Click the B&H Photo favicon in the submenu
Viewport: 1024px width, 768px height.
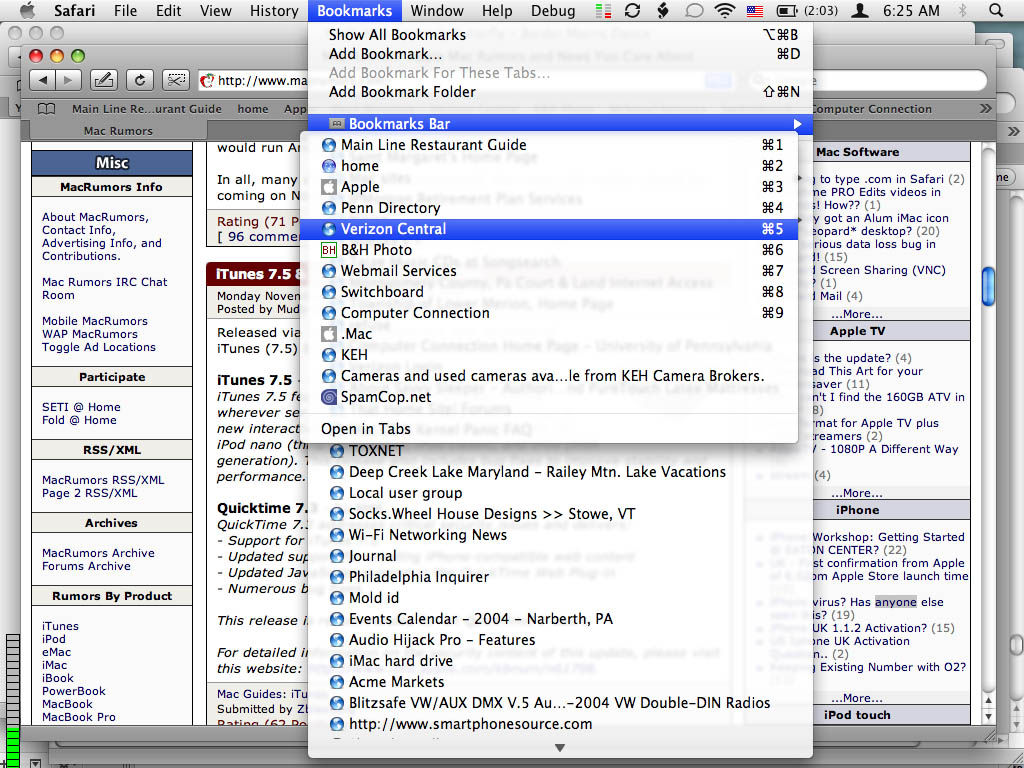(x=328, y=250)
